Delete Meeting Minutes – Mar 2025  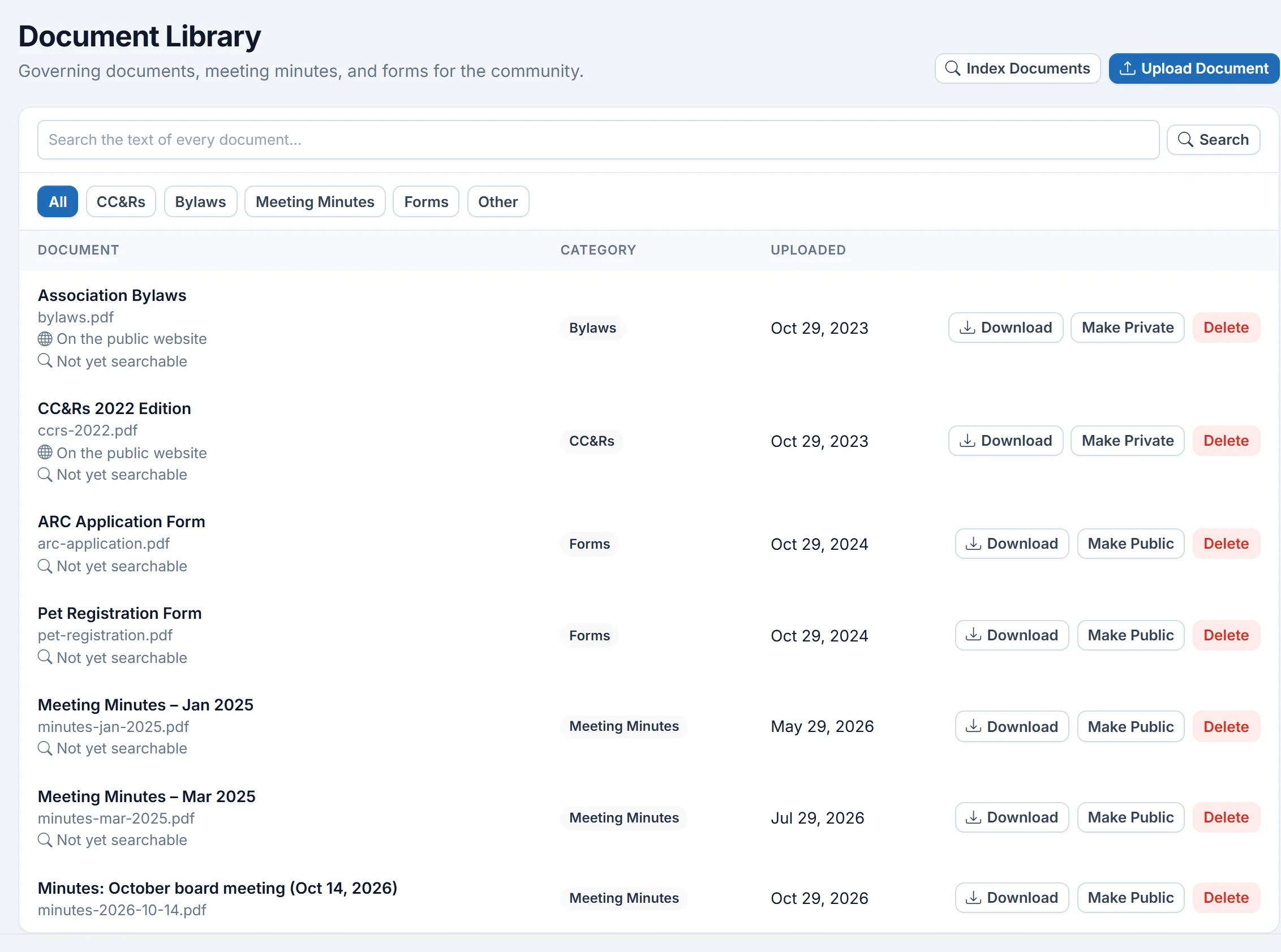[x=1226, y=817]
